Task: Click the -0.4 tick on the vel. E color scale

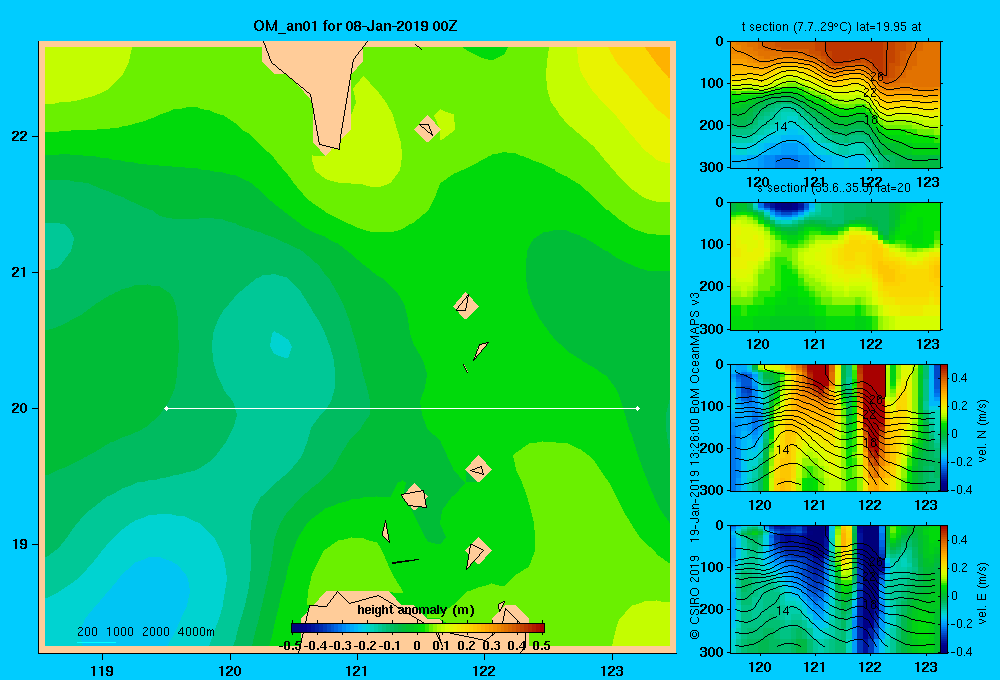Action: pos(962,651)
